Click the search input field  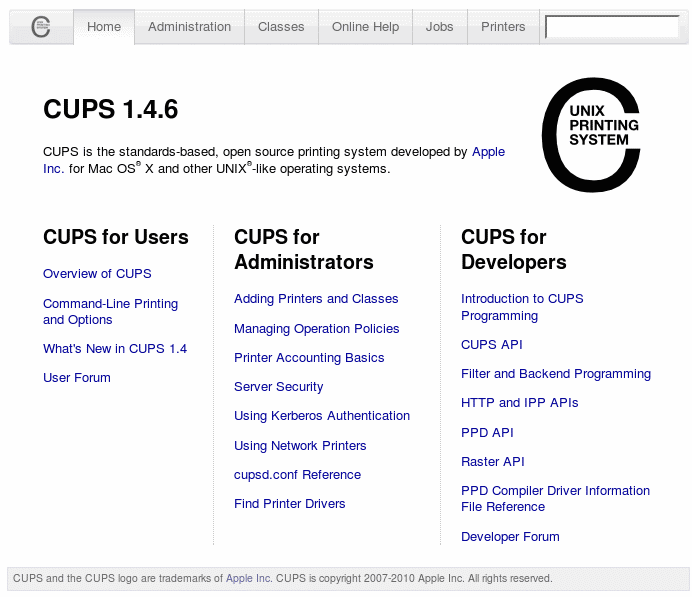611,27
